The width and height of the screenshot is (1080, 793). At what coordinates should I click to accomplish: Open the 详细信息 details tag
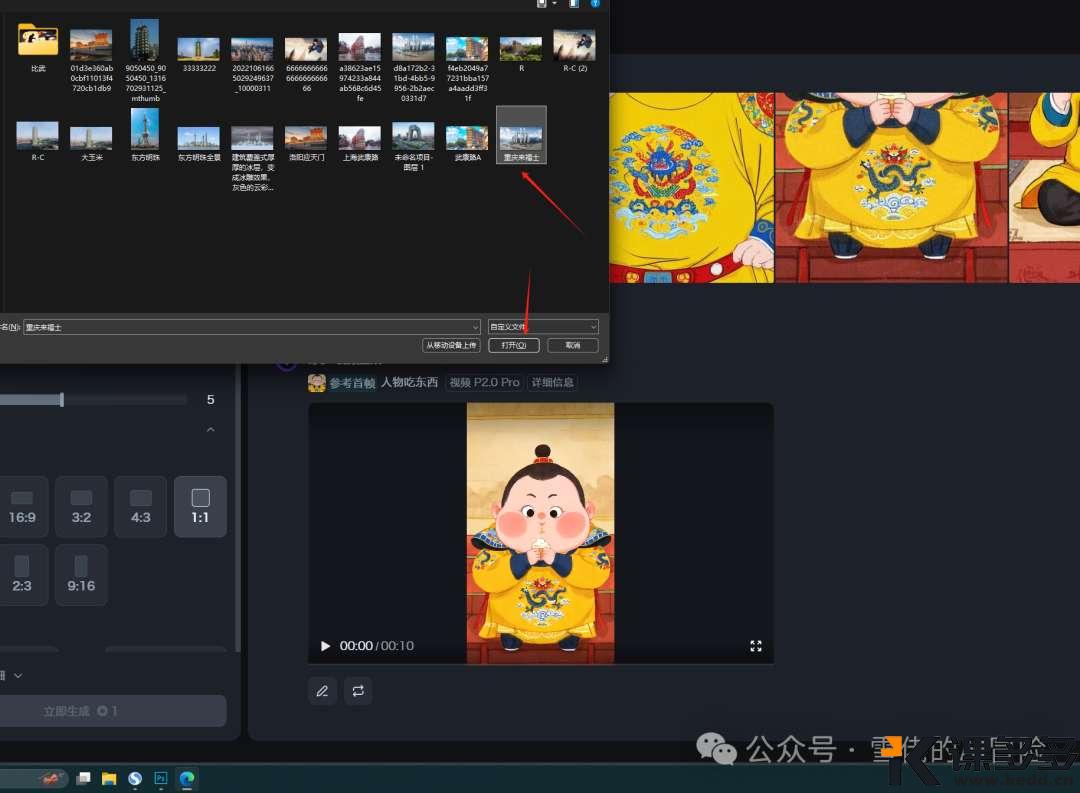click(x=552, y=382)
